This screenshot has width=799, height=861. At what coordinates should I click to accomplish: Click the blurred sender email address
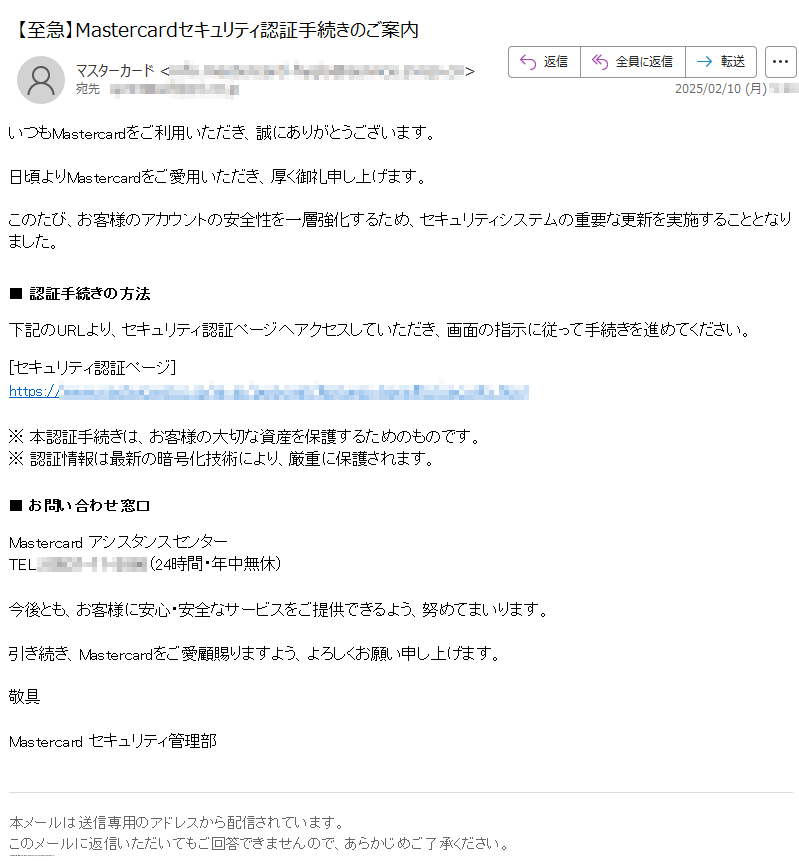click(x=317, y=71)
